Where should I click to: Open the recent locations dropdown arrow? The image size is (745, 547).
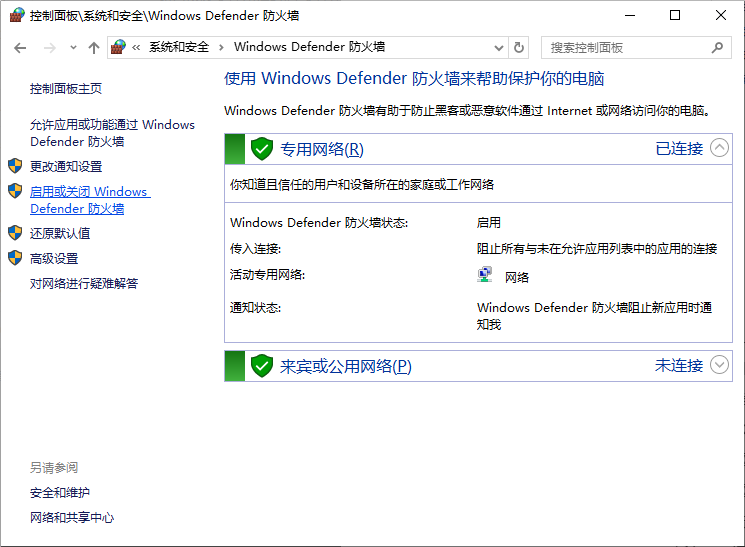[x=73, y=48]
